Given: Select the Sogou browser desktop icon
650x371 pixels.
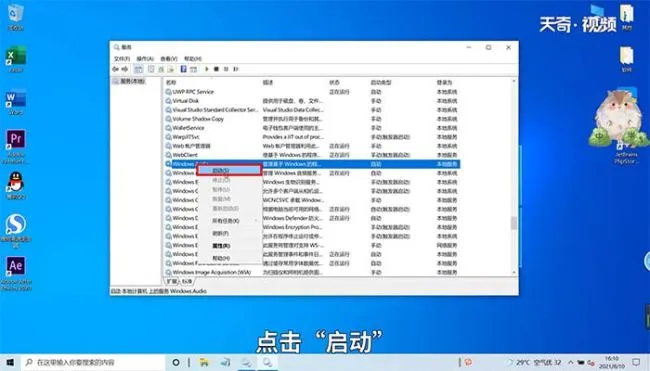Looking at the screenshot, I should pyautogui.click(x=16, y=230).
